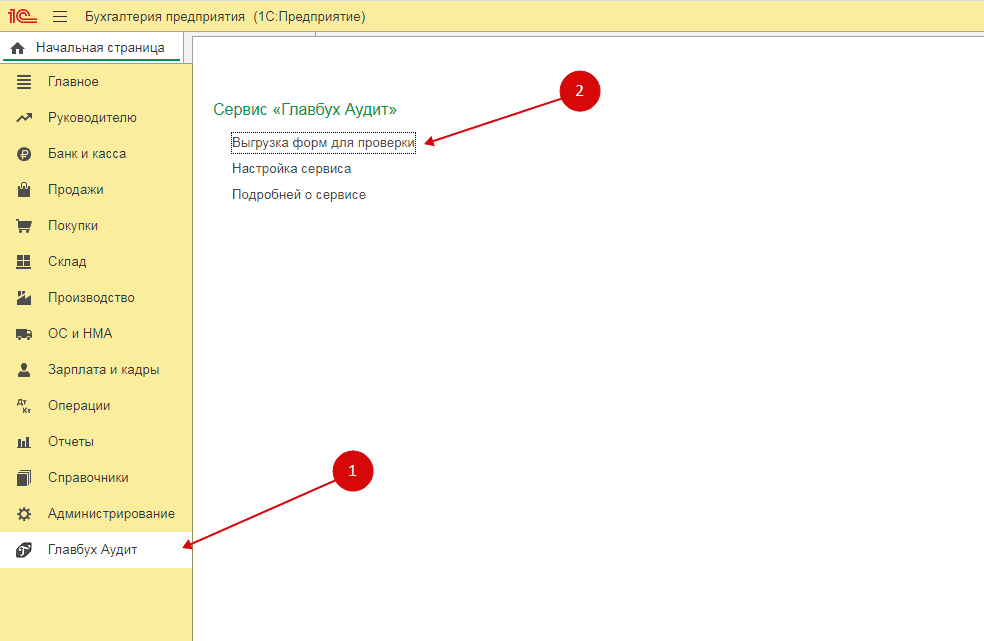The height and width of the screenshot is (641, 984).
Task: Click the 1C logo icon
Action: tap(22, 17)
